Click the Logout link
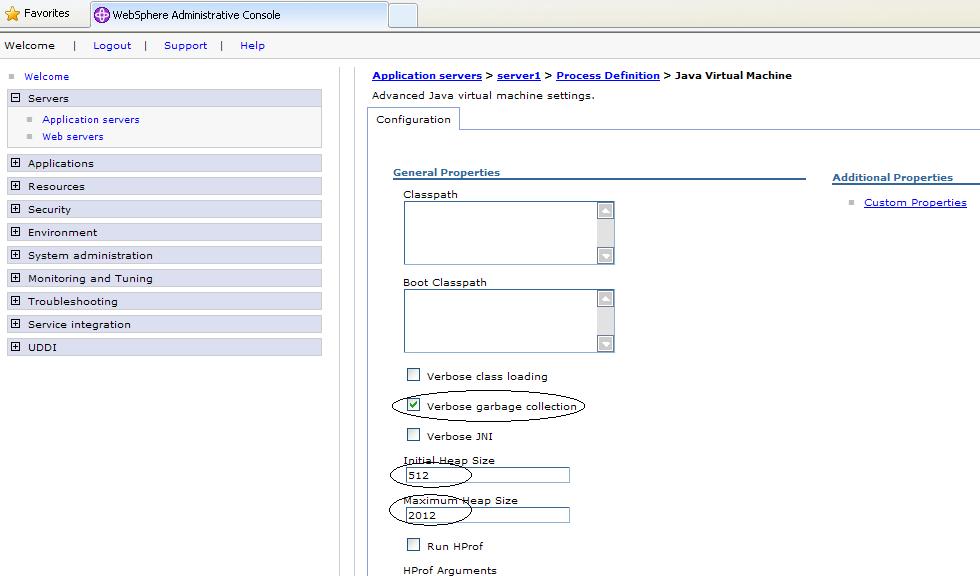The height and width of the screenshot is (576, 980). click(111, 45)
